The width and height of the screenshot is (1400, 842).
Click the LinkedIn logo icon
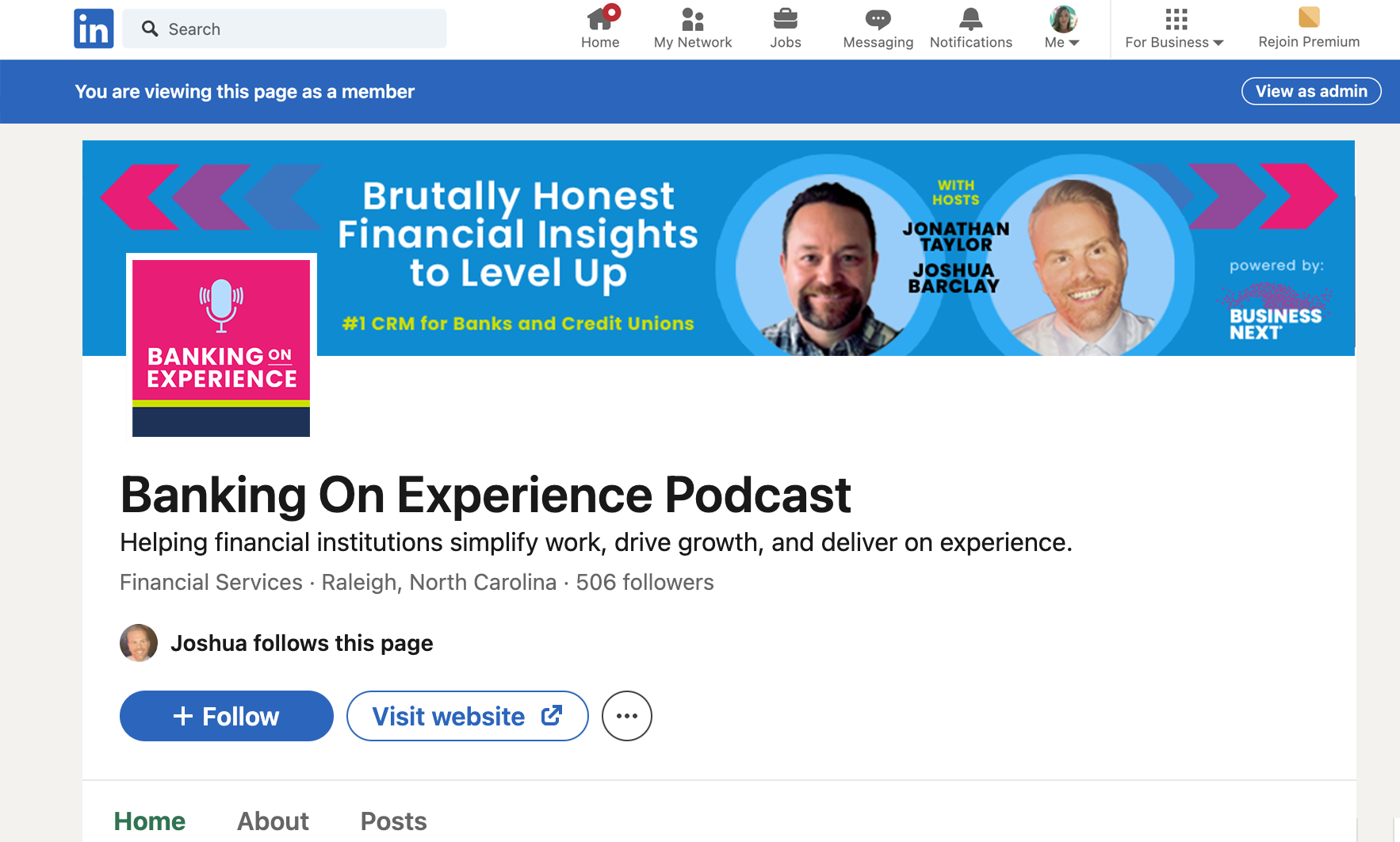pos(94,29)
